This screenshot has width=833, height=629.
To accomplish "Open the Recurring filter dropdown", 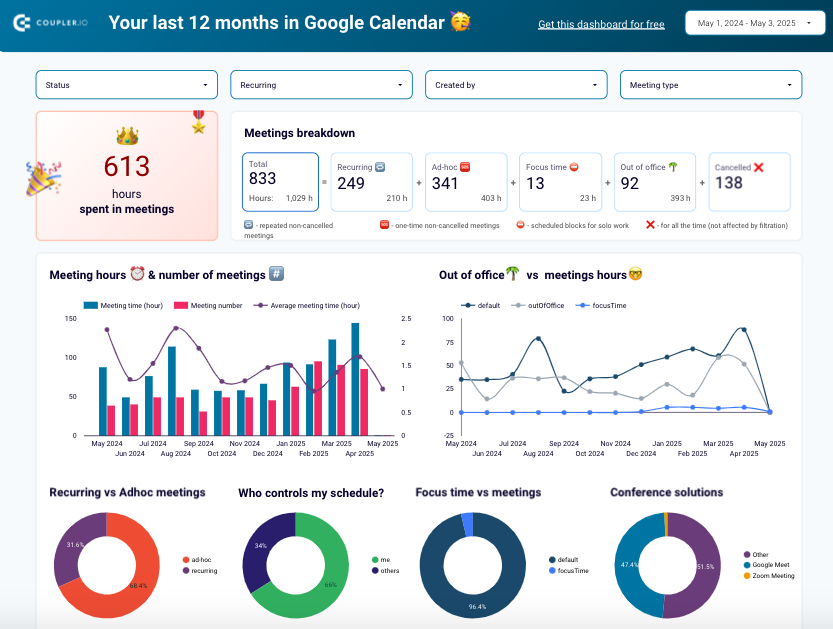I will click(x=321, y=85).
